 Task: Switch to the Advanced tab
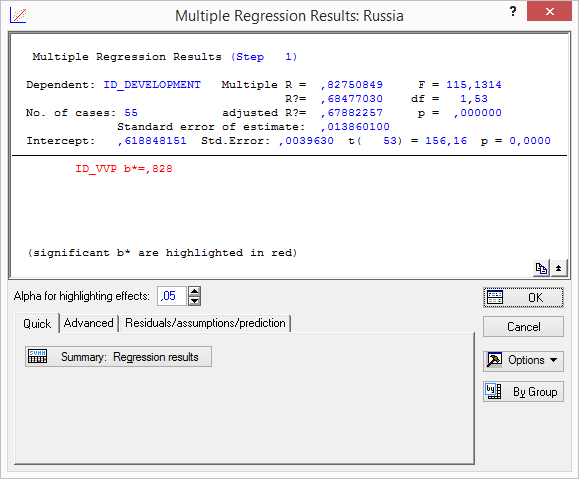(x=89, y=323)
